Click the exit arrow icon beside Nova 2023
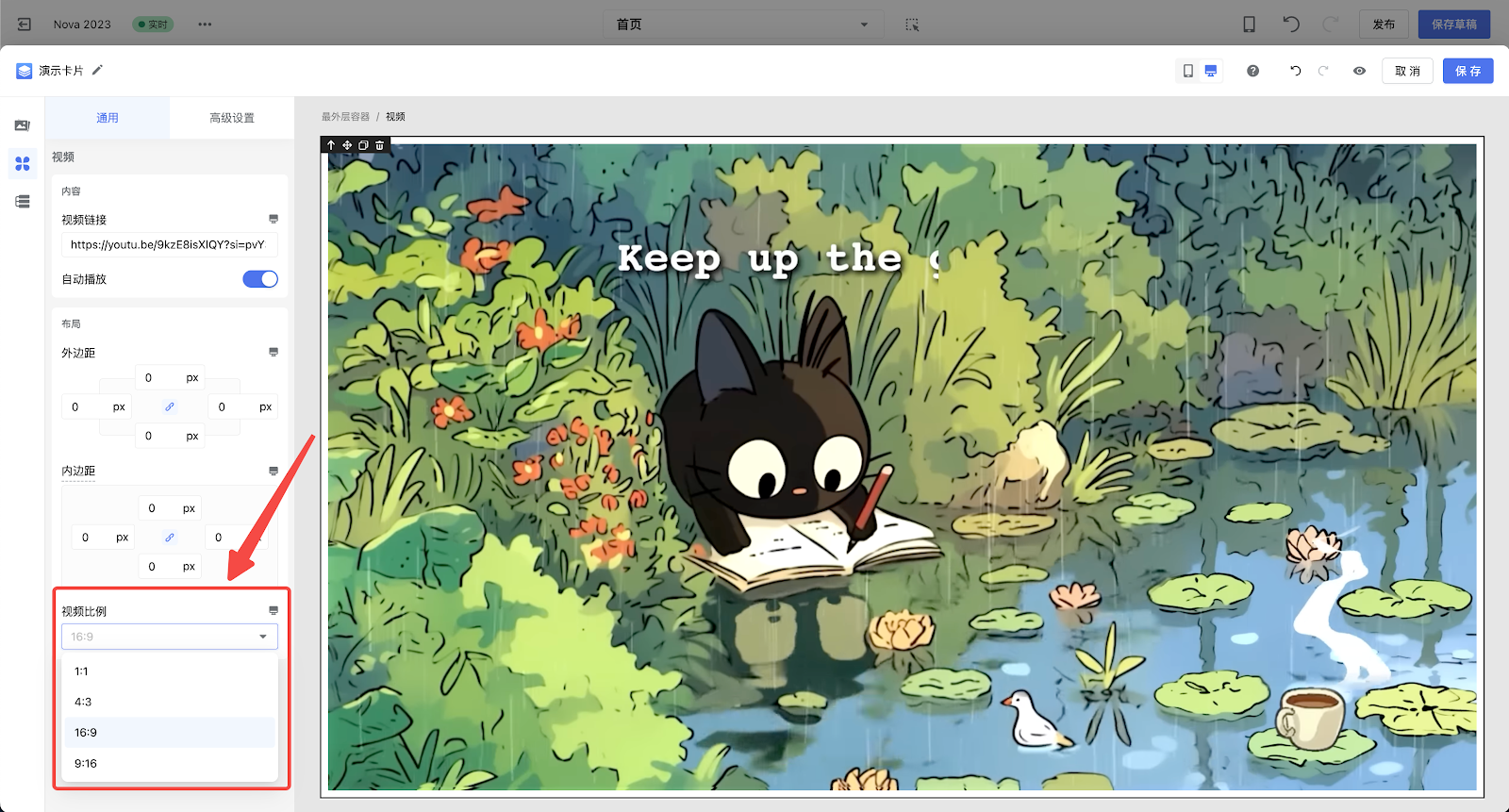The height and width of the screenshot is (812, 1509). click(25, 25)
